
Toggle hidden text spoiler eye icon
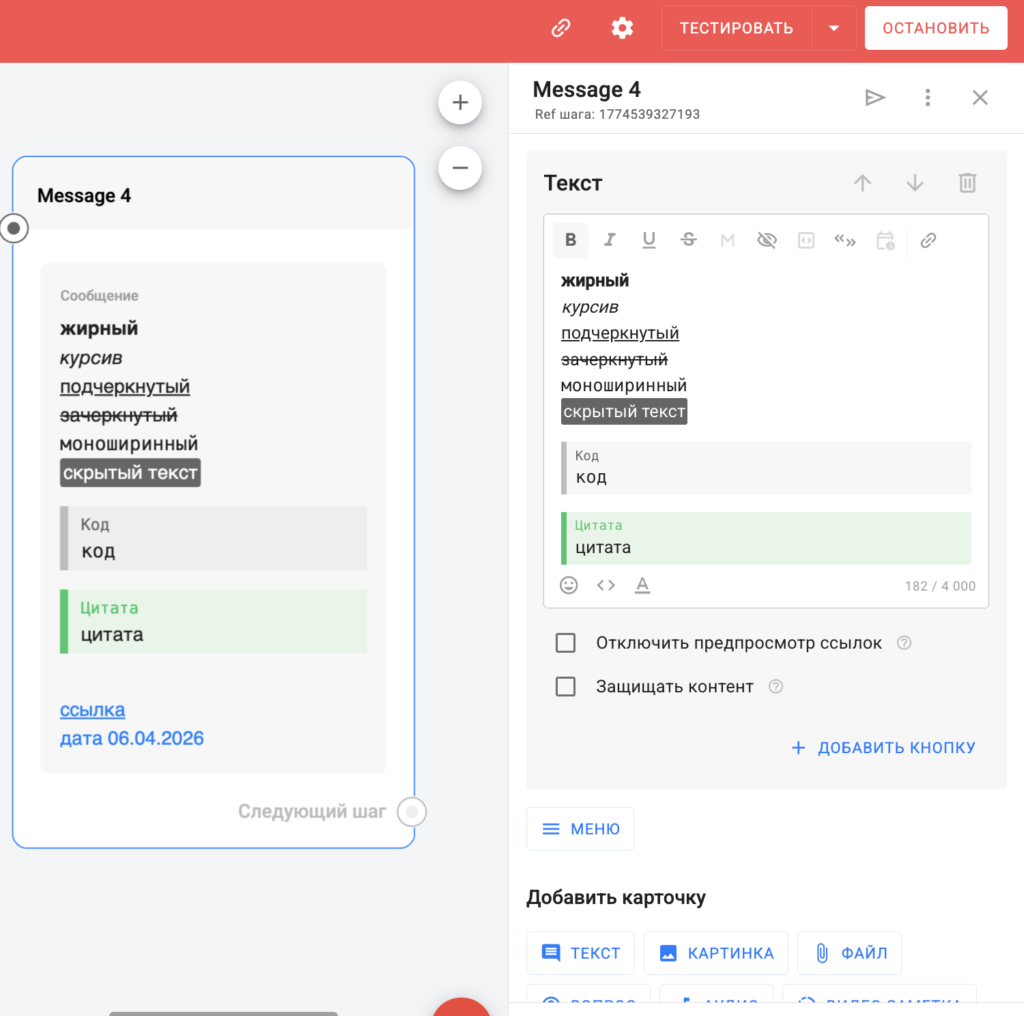pyautogui.click(x=767, y=240)
